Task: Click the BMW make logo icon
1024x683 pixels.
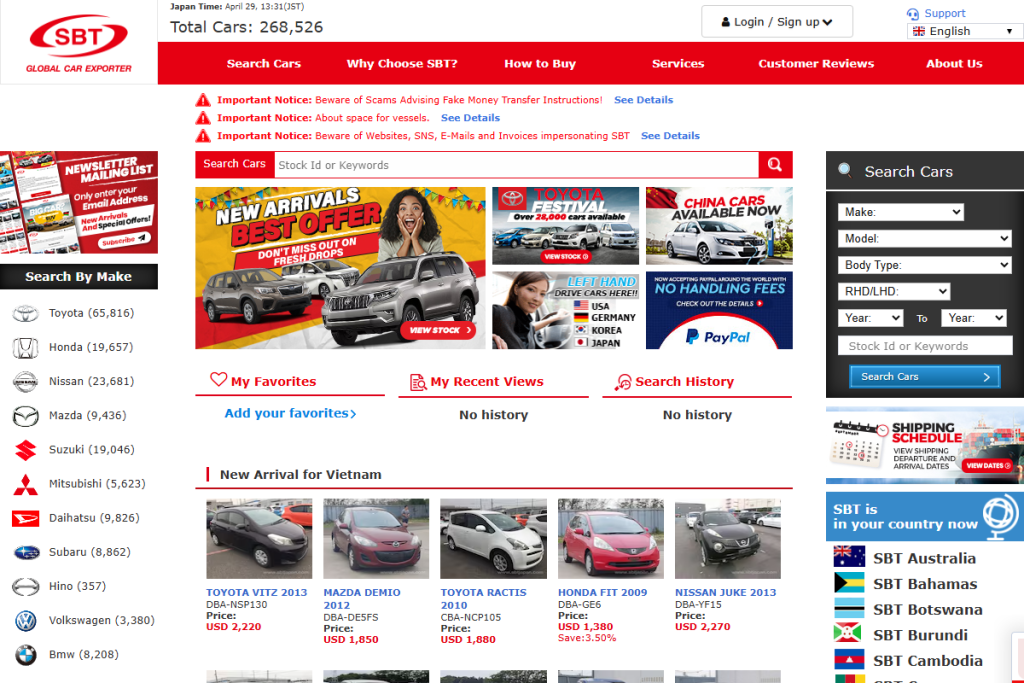Action: pyautogui.click(x=26, y=654)
